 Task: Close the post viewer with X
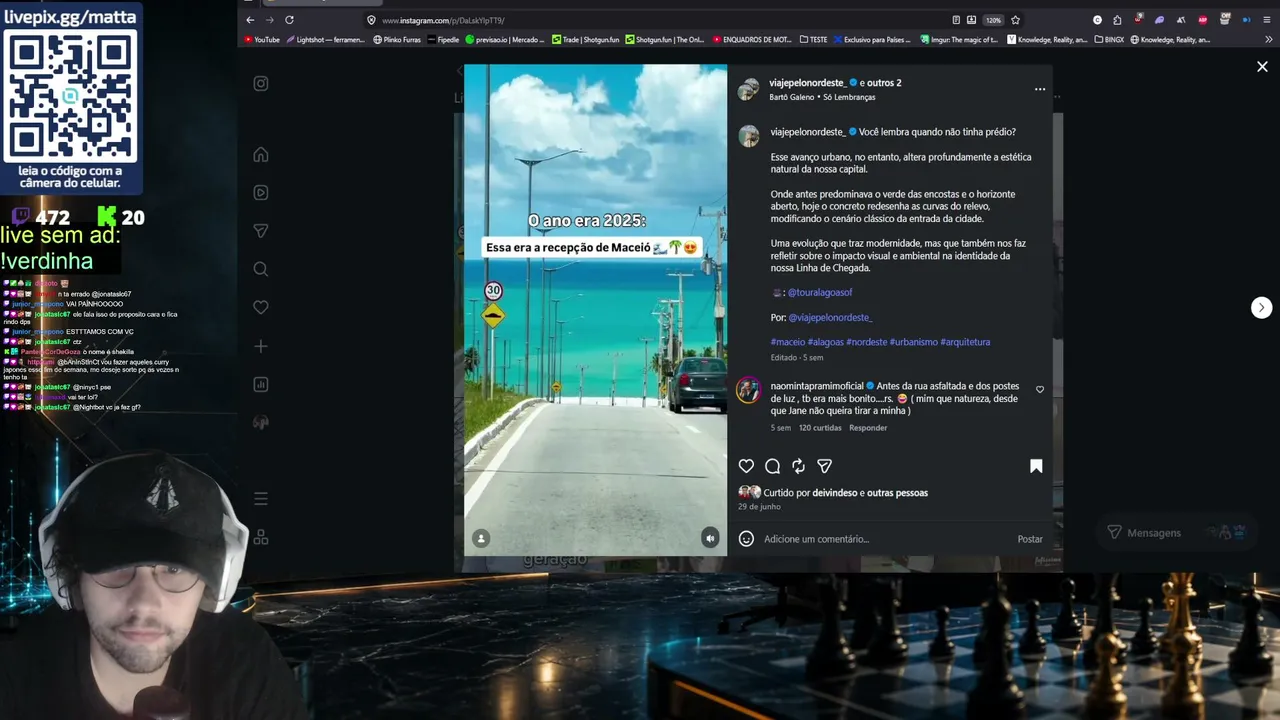pyautogui.click(x=1262, y=66)
